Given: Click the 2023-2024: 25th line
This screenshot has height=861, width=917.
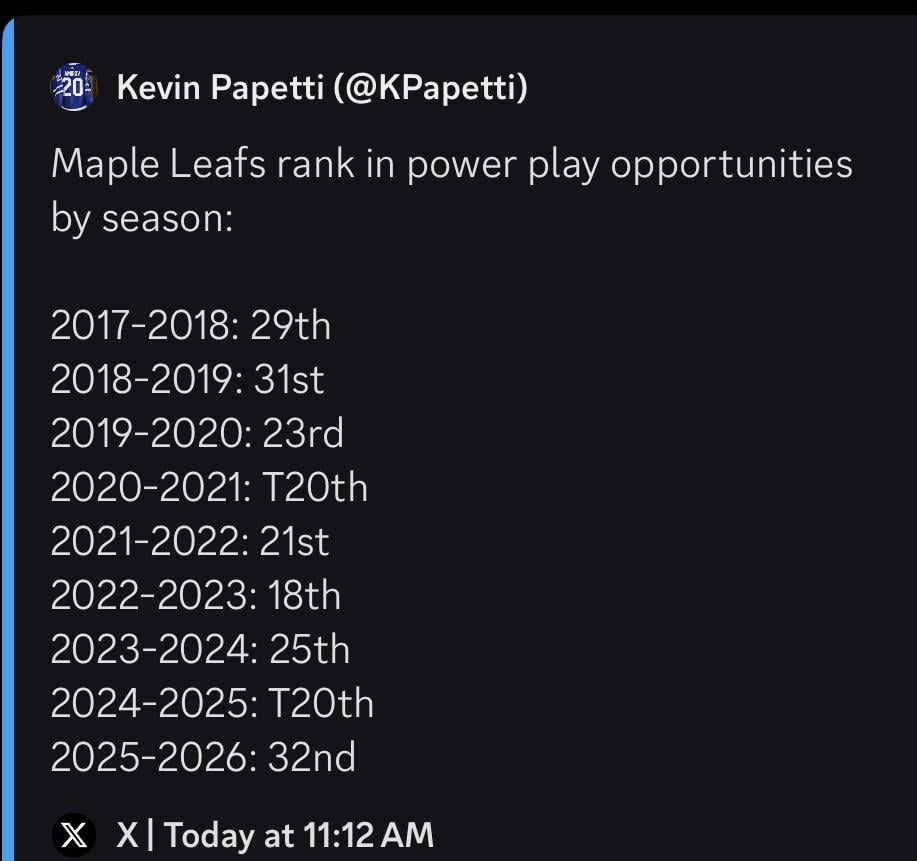Looking at the screenshot, I should click(x=200, y=649).
